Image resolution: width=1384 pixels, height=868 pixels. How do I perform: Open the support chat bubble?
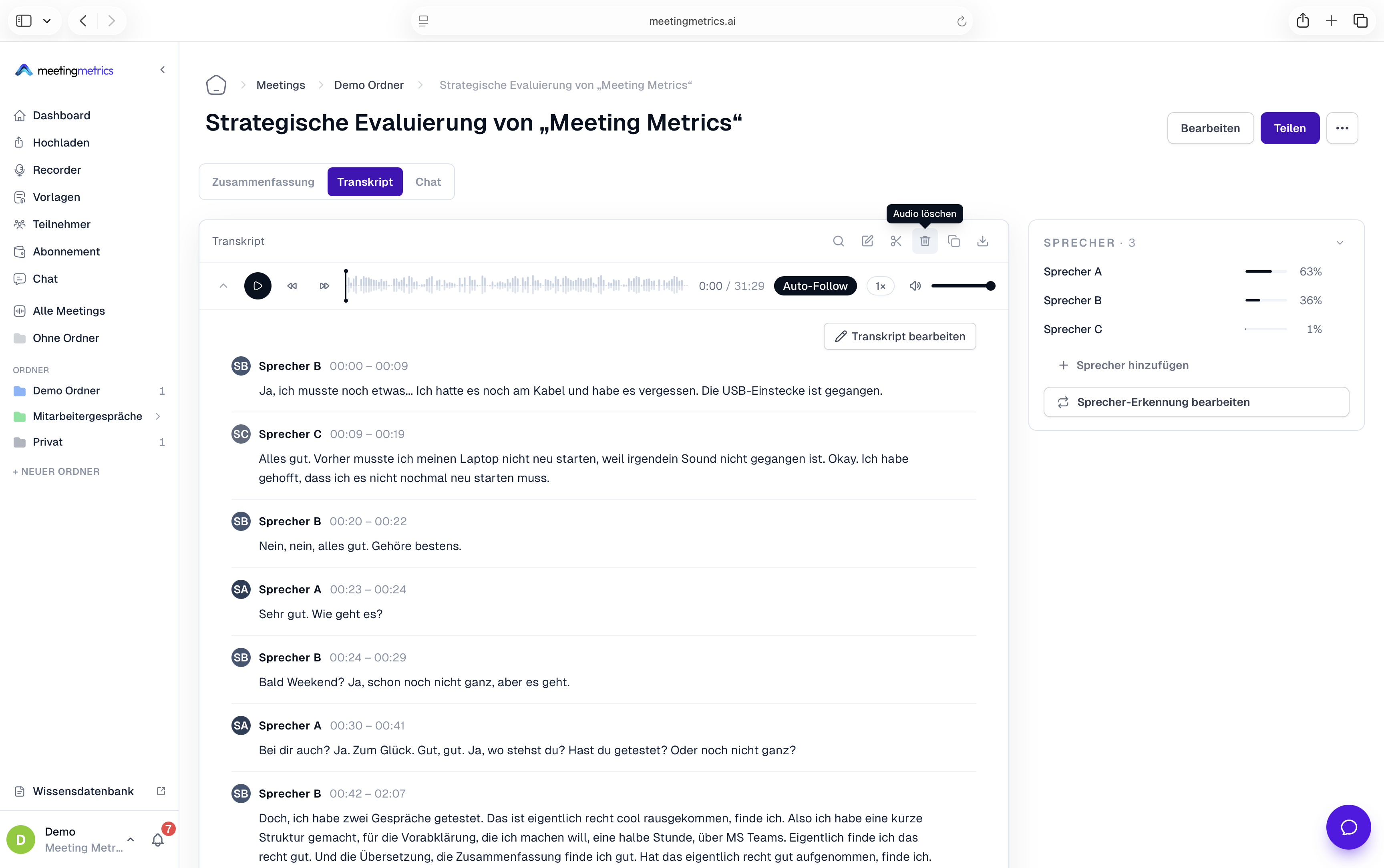pyautogui.click(x=1348, y=827)
